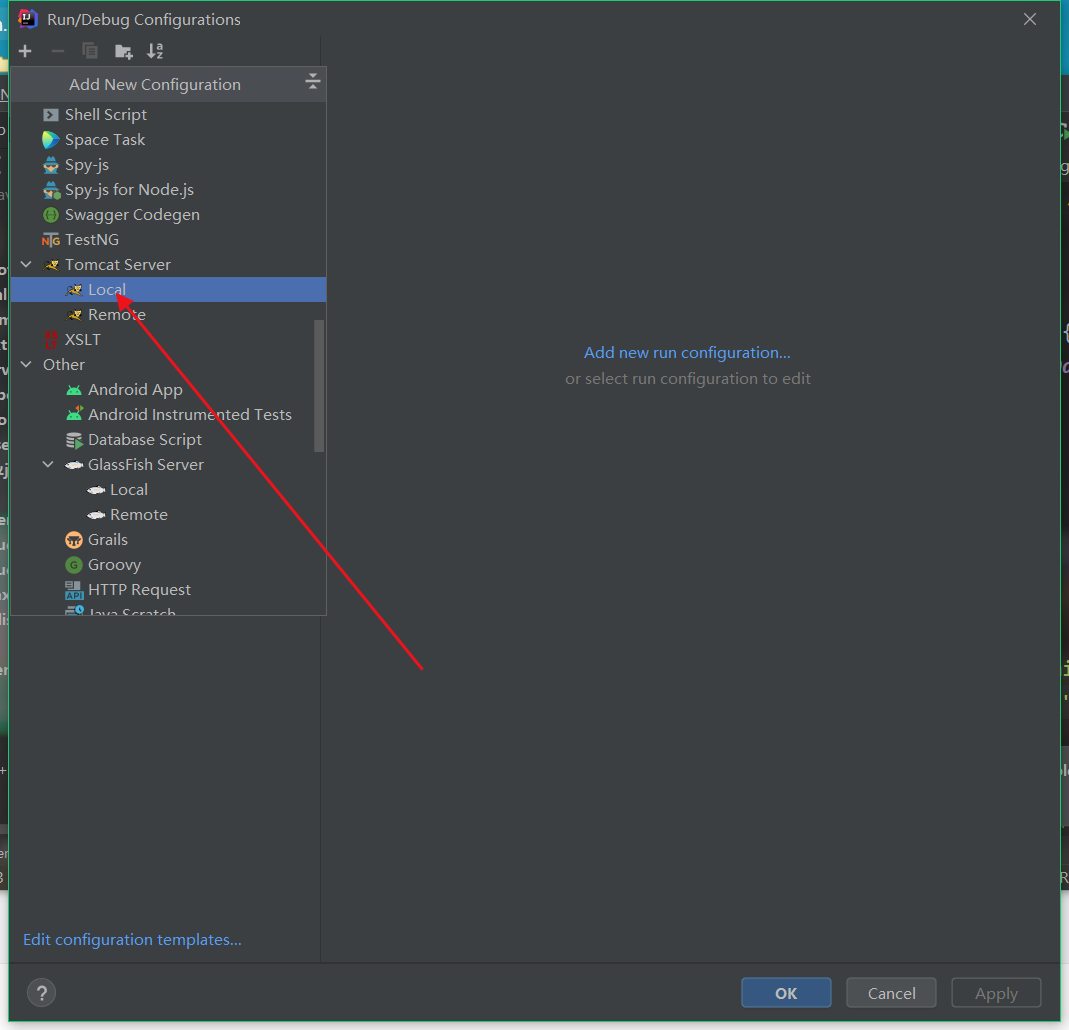
Task: Click the Create New Folder icon
Action: point(123,51)
